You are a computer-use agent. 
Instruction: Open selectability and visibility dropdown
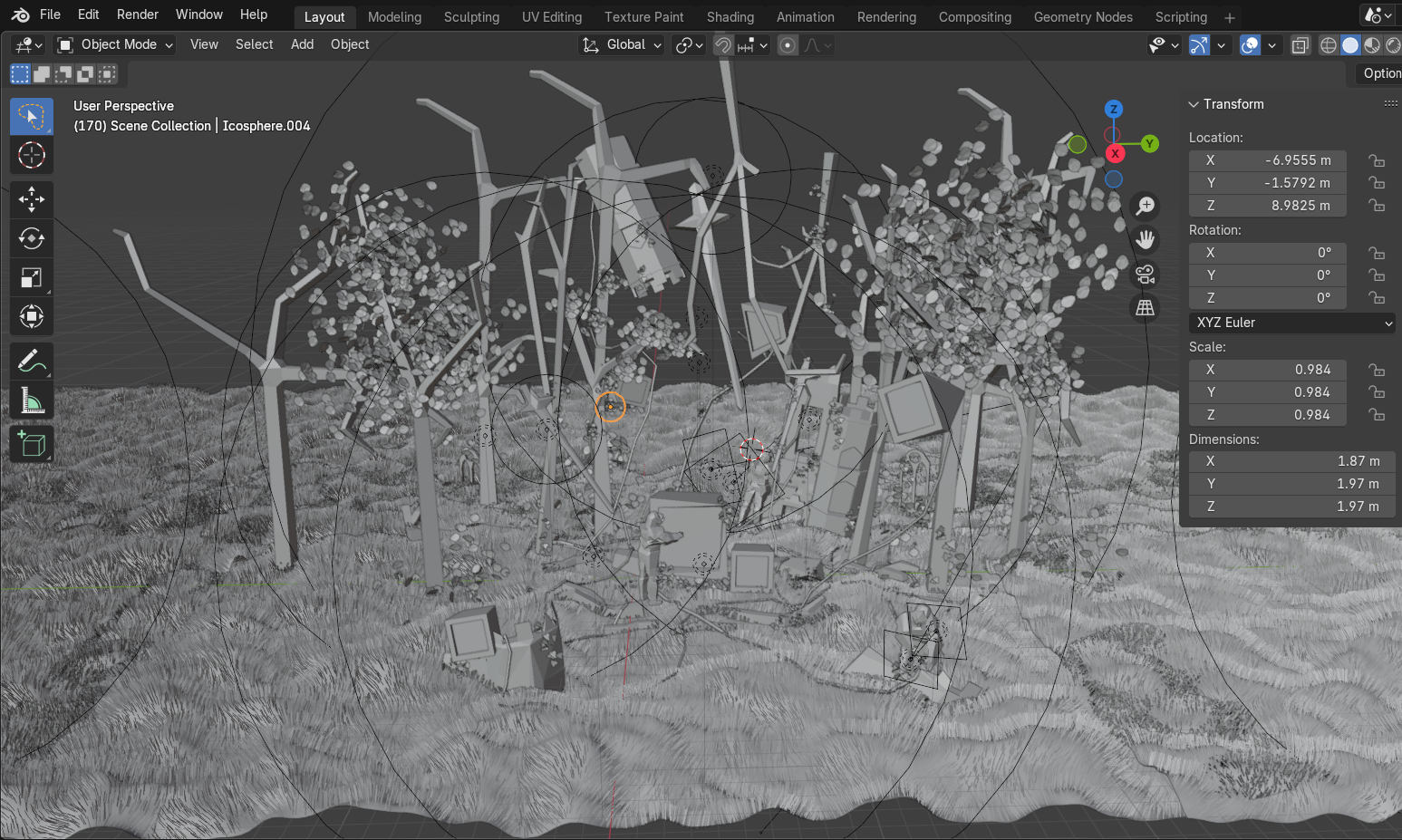pos(1164,45)
